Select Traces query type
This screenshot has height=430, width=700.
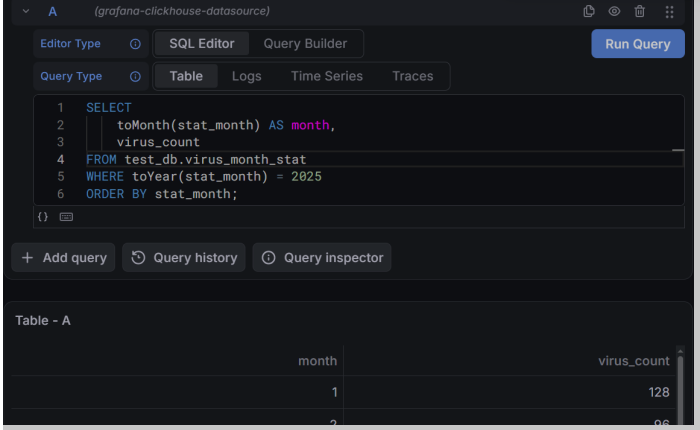click(x=412, y=76)
